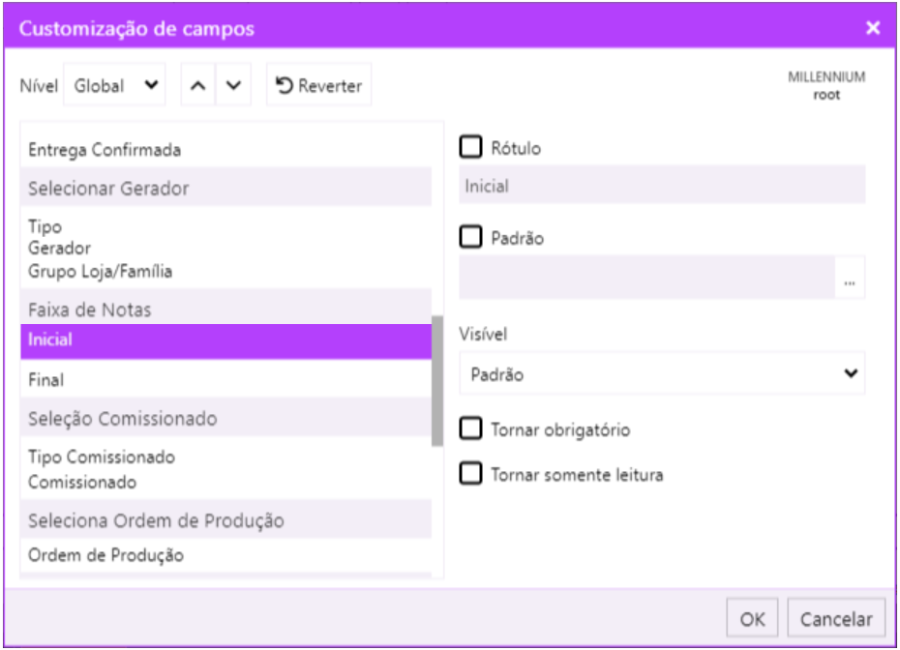Toggle the Padrão checkbox
900x650 pixels.
[x=470, y=238]
